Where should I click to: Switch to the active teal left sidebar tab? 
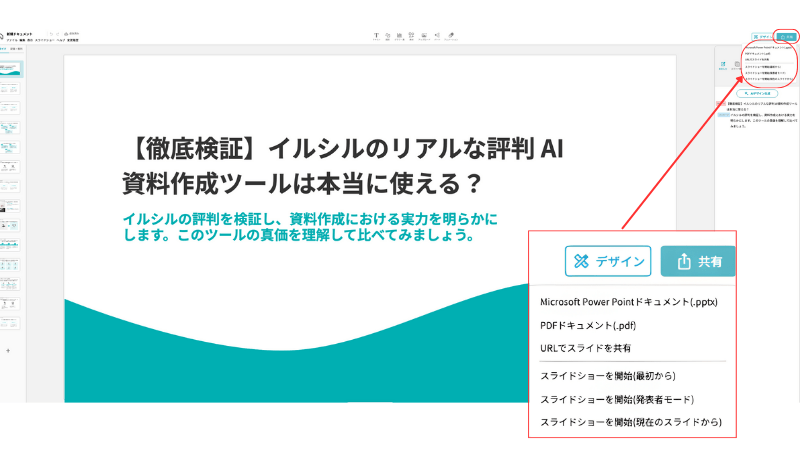[x=3, y=49]
